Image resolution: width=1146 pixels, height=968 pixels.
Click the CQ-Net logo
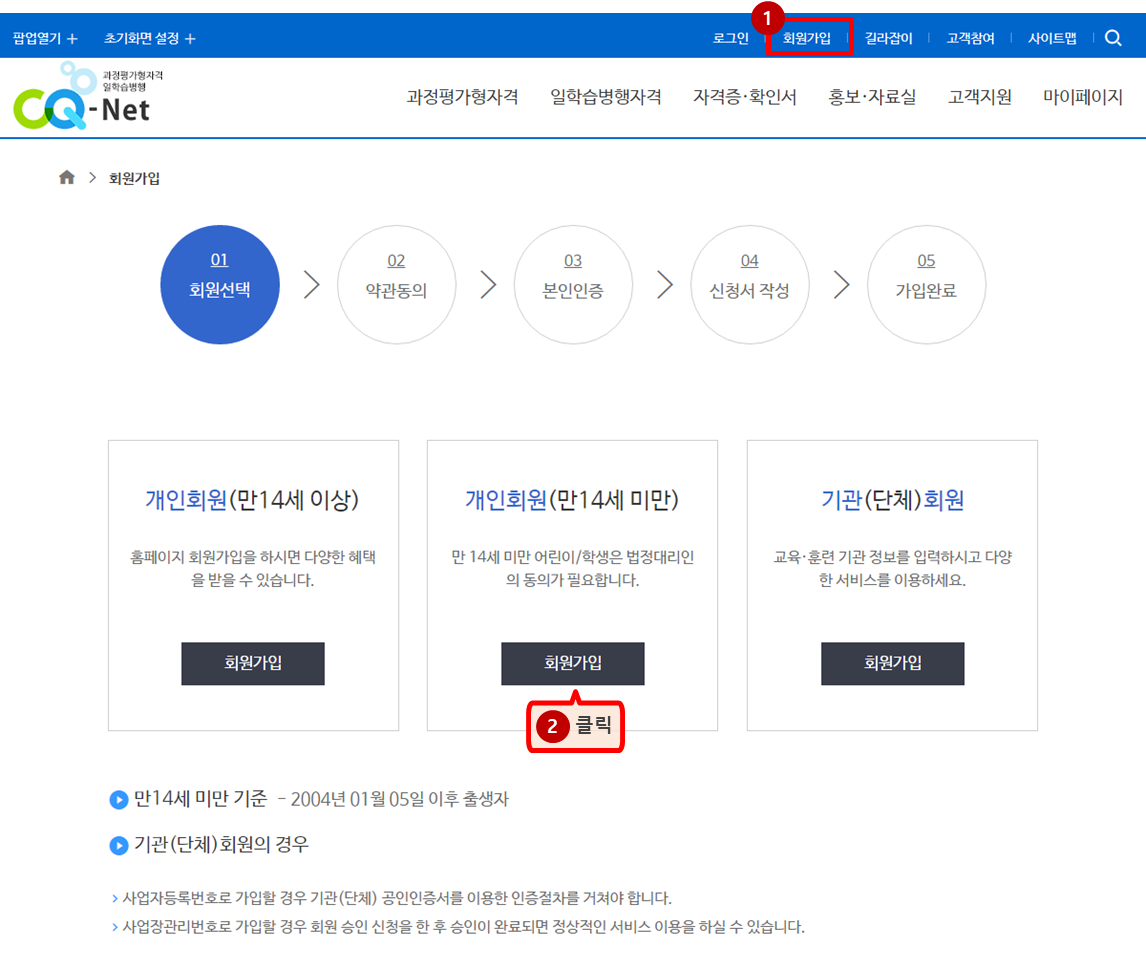(x=88, y=97)
